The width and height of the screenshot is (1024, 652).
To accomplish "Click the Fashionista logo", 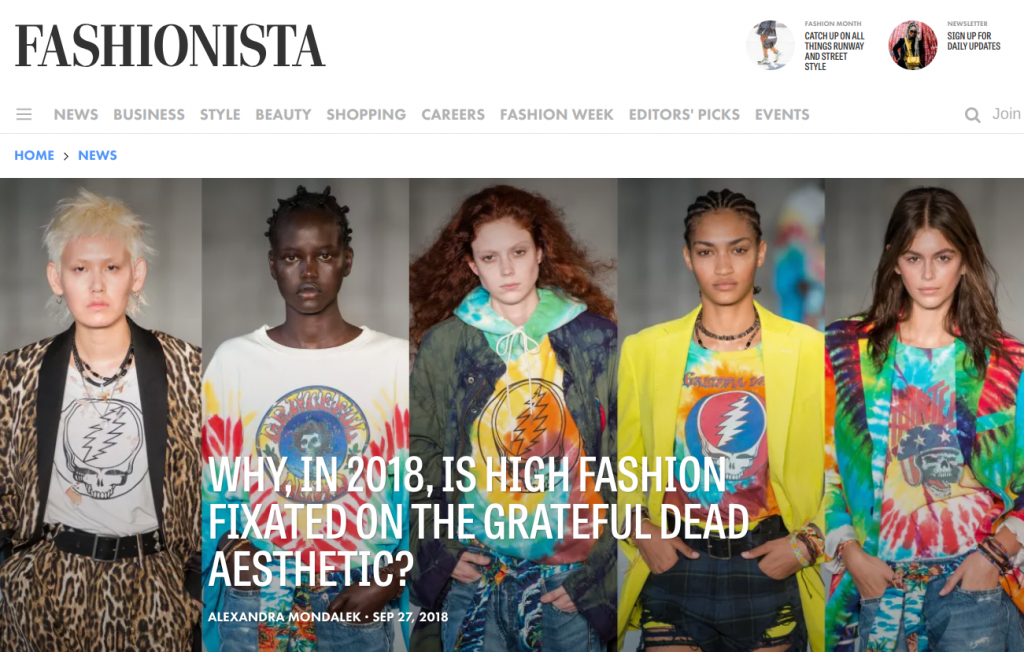I will coord(170,46).
